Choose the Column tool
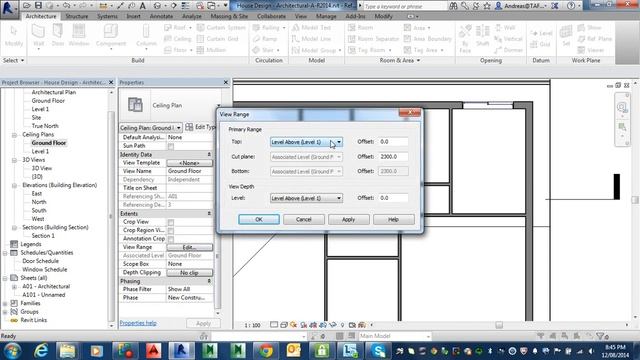This screenshot has height=360, width=640. point(146,36)
